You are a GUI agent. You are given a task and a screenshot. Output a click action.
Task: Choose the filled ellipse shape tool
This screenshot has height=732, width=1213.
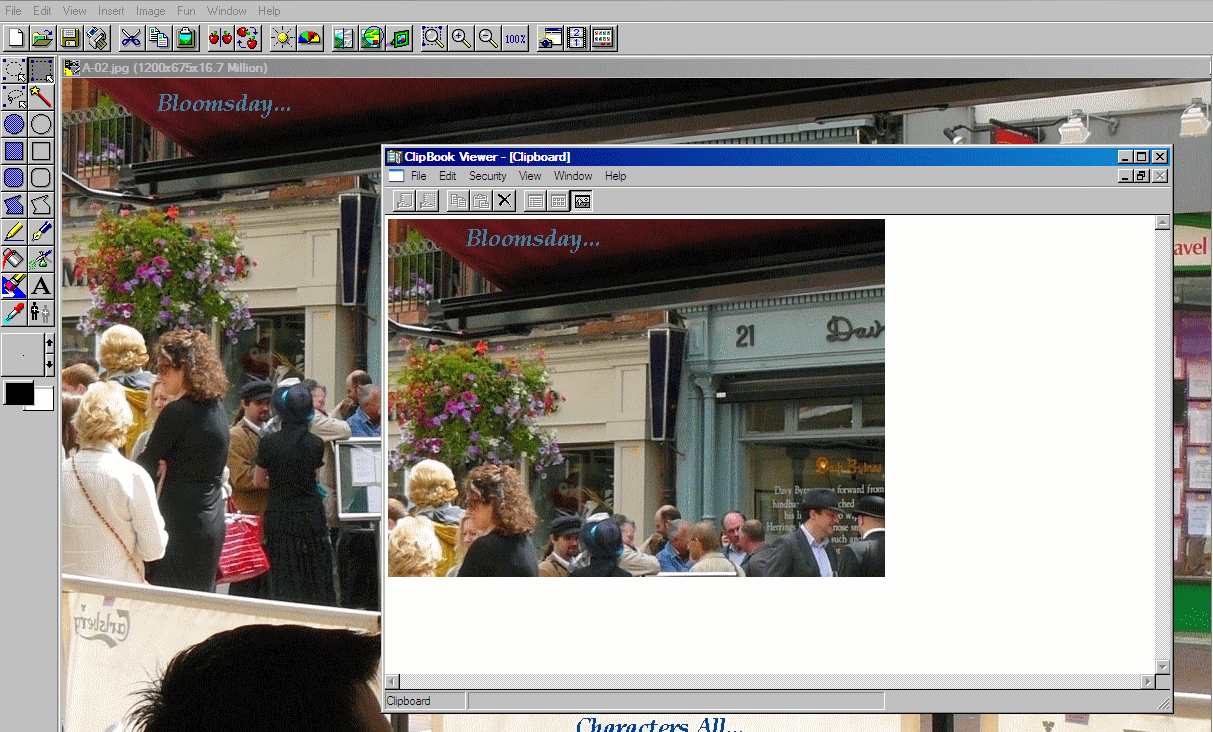click(x=14, y=124)
